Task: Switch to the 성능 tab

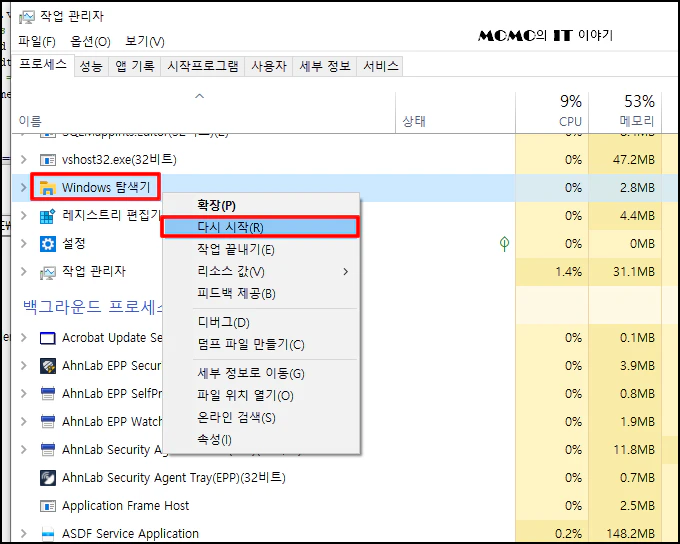Action: point(91,66)
